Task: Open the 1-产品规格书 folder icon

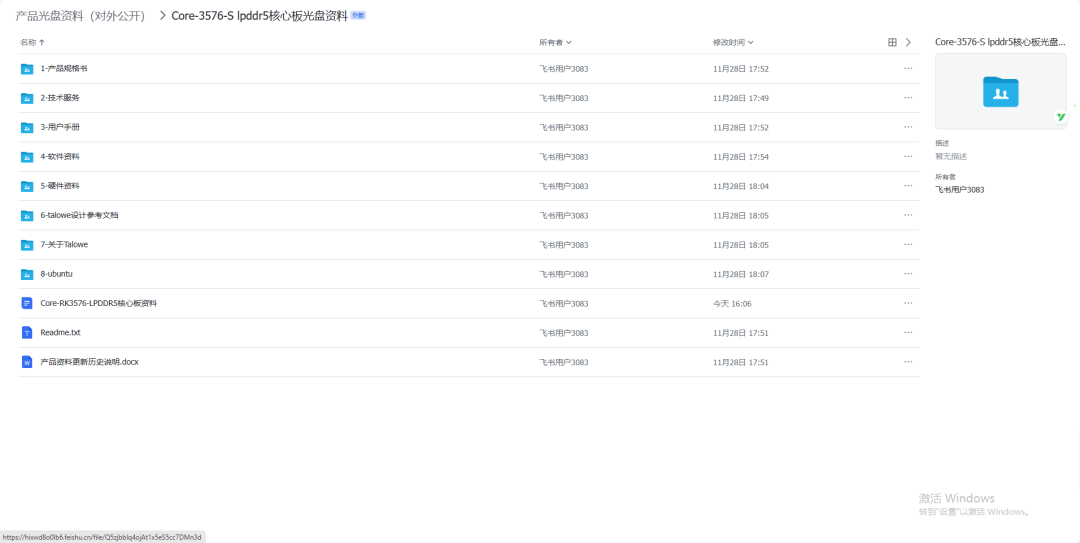Action: (x=27, y=69)
